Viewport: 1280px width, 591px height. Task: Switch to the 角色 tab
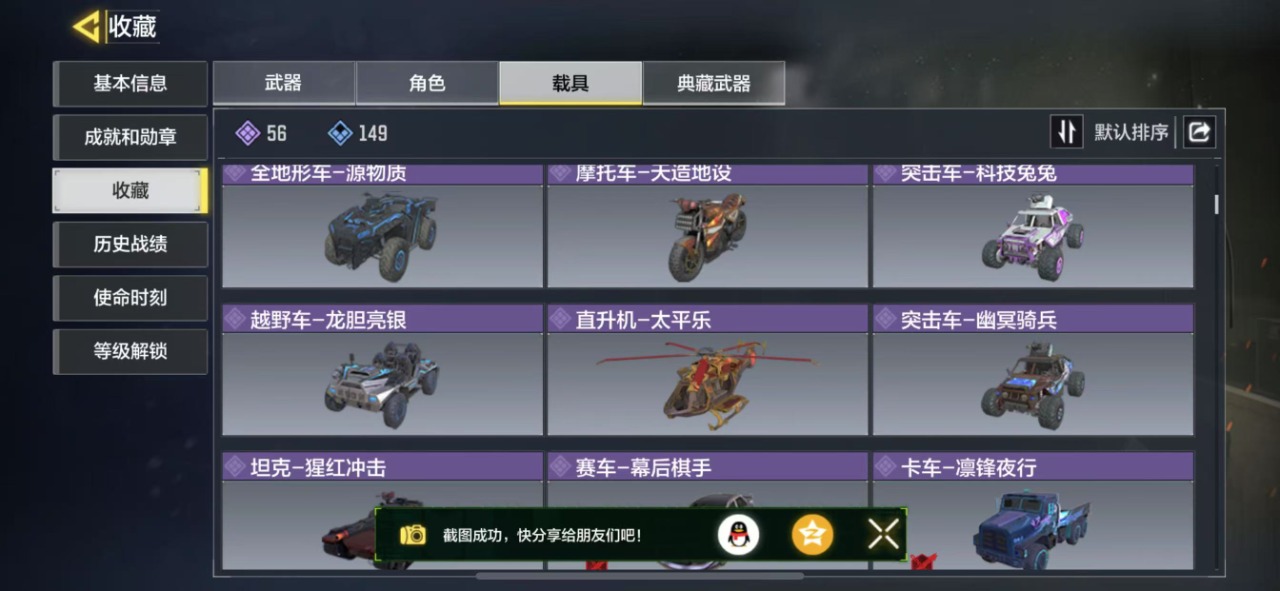(427, 83)
